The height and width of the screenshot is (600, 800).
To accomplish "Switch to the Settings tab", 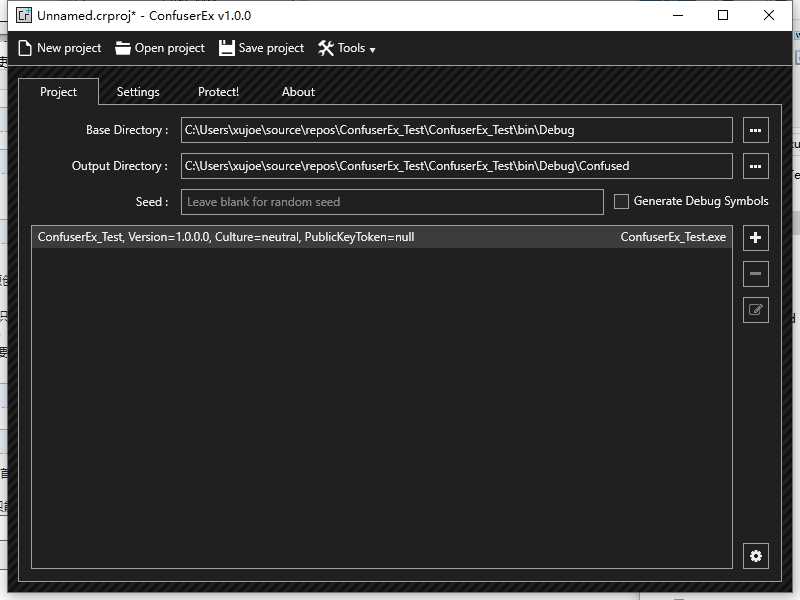I will [x=138, y=92].
